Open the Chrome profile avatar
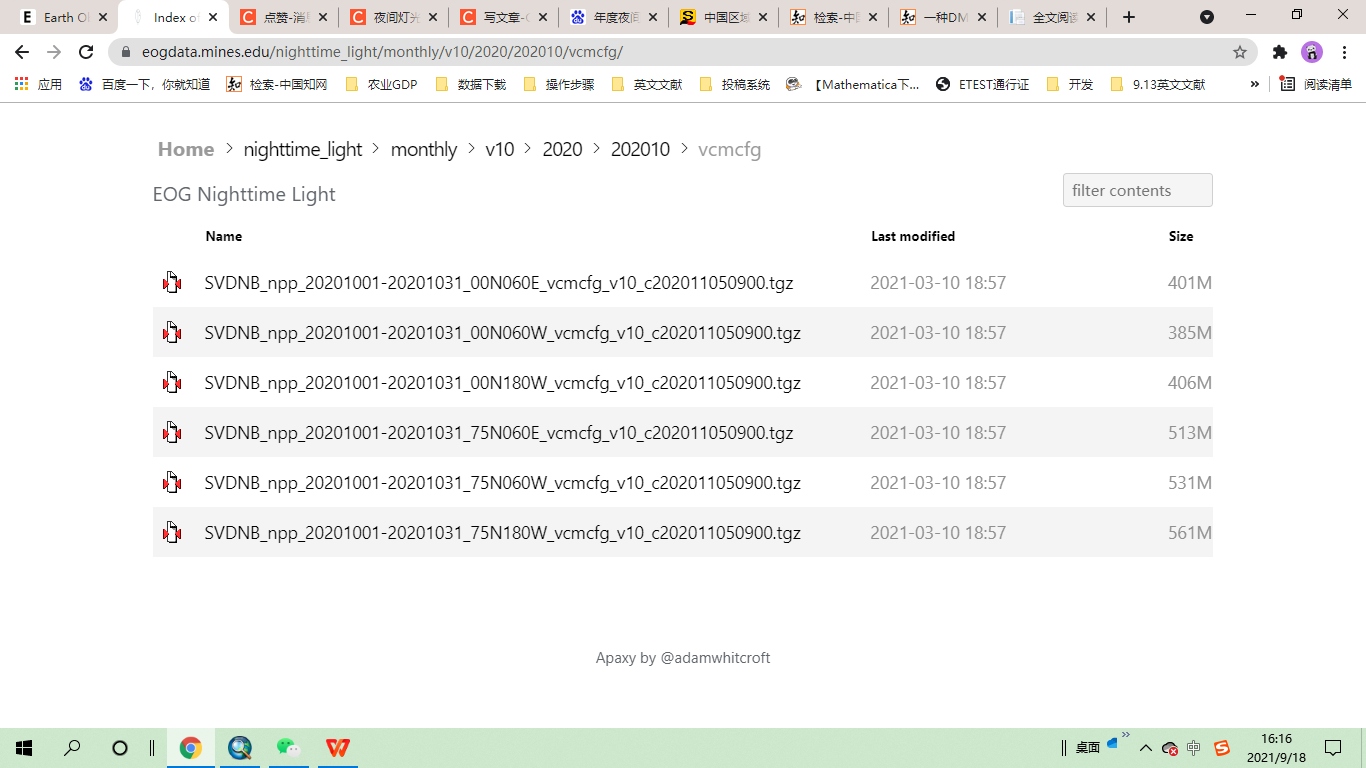Image resolution: width=1366 pixels, height=768 pixels. coord(1312,52)
